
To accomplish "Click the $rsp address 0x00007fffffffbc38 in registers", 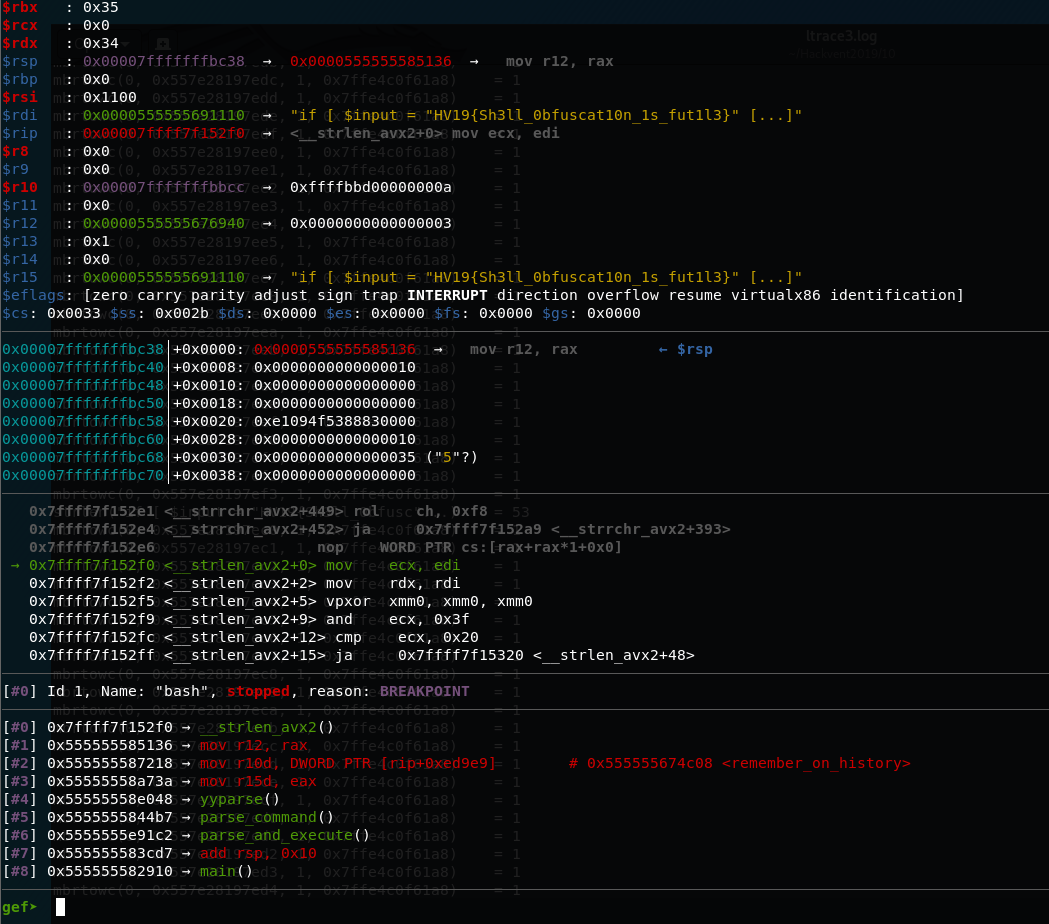I will (164, 62).
